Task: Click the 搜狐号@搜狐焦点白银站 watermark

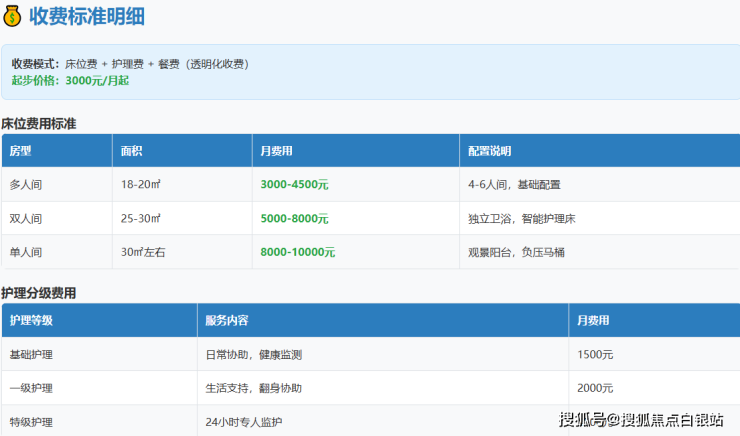Action: (641, 419)
